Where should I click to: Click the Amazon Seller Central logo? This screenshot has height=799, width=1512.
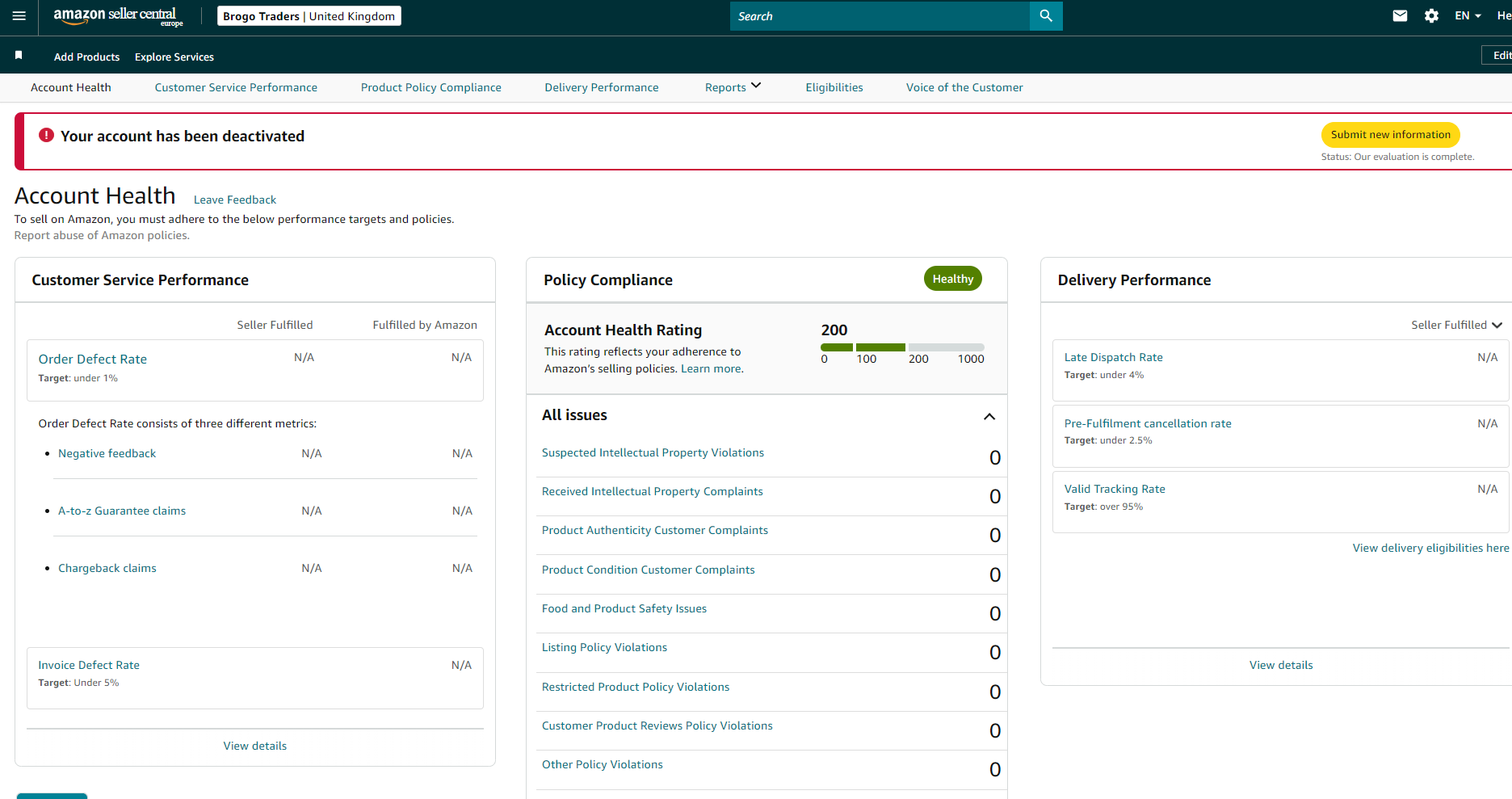[119, 16]
